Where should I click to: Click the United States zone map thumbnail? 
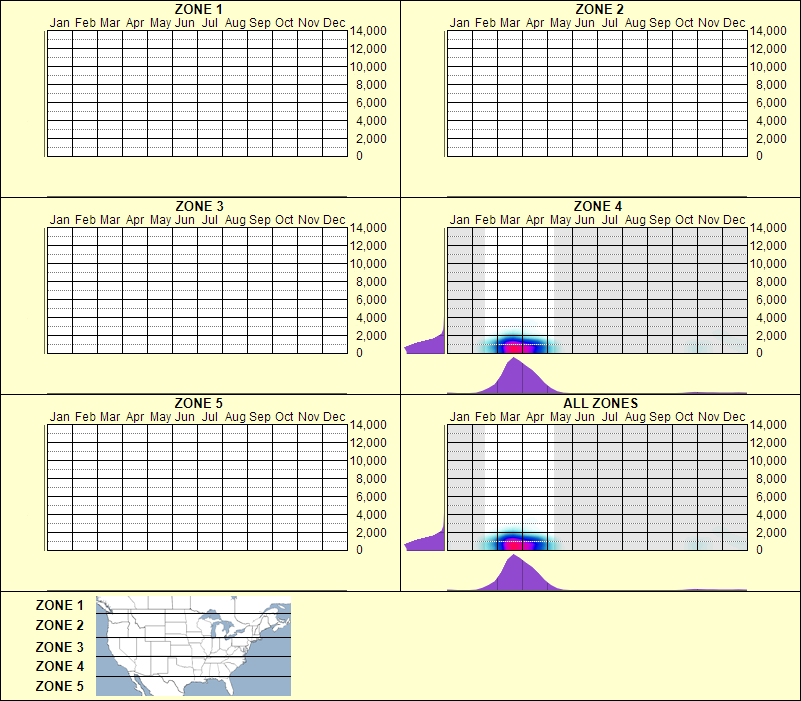tap(190, 646)
